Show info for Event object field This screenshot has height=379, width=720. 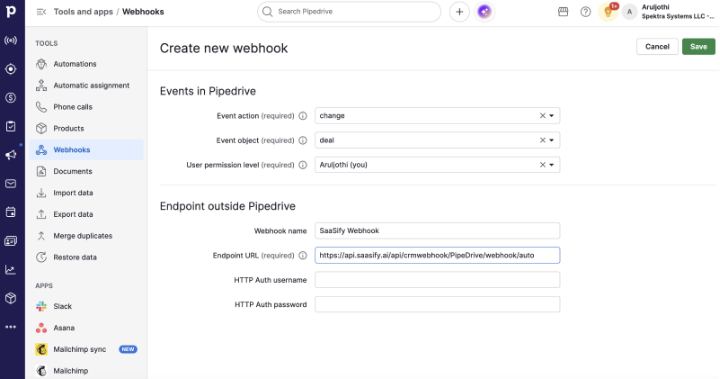pyautogui.click(x=303, y=140)
